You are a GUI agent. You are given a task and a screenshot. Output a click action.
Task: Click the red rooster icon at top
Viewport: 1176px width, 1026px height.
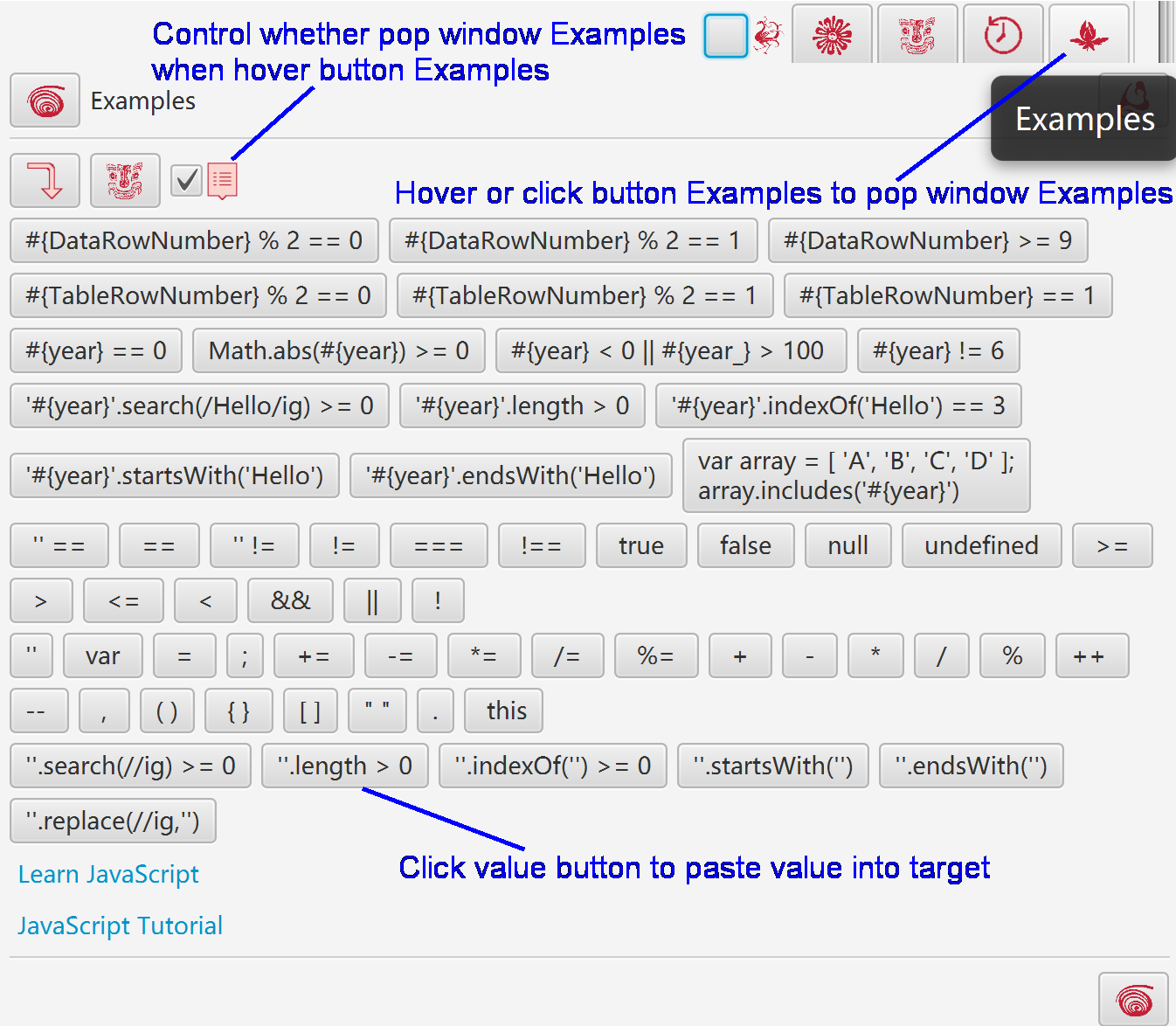tap(768, 36)
